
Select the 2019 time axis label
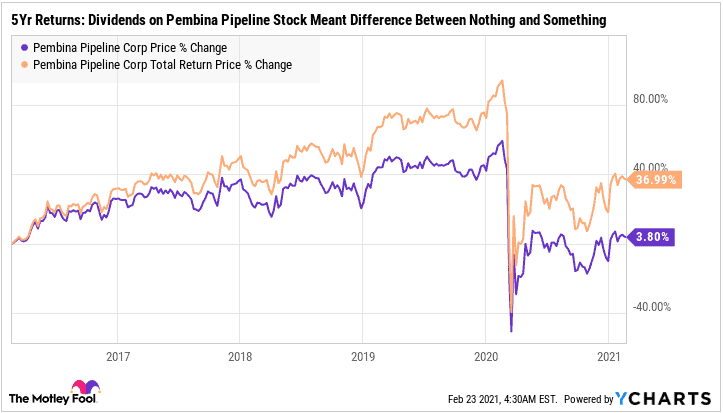coord(363,356)
